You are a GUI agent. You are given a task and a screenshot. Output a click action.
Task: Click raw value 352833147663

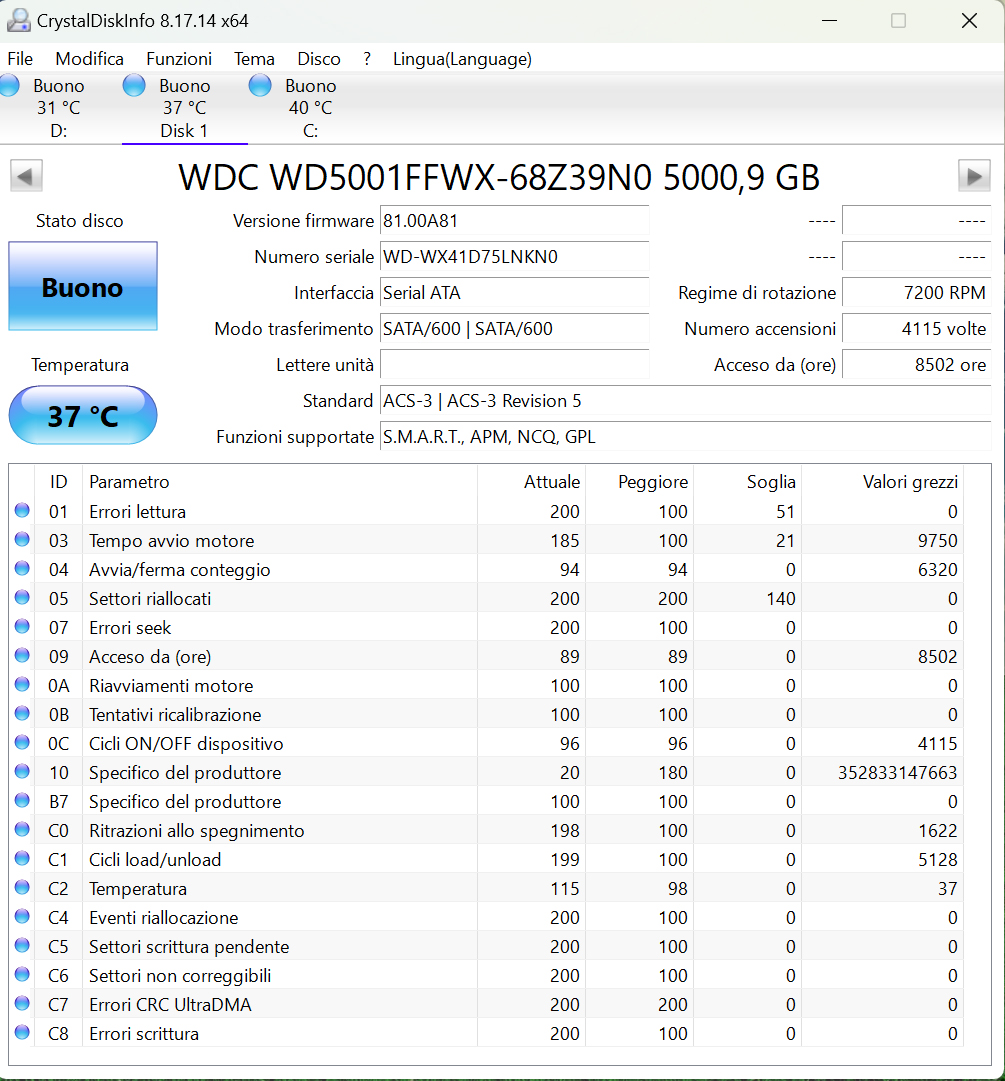pyautogui.click(x=897, y=773)
